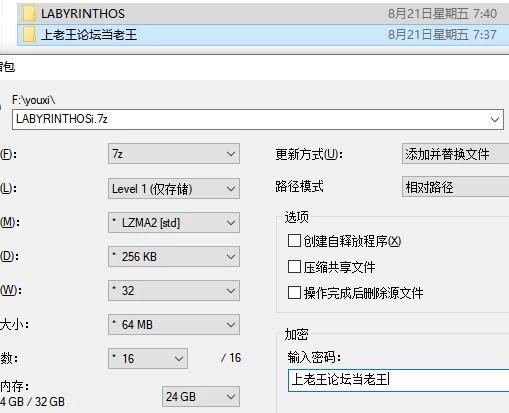Select the 上老王论坛当老王 folder icon

pos(29,35)
